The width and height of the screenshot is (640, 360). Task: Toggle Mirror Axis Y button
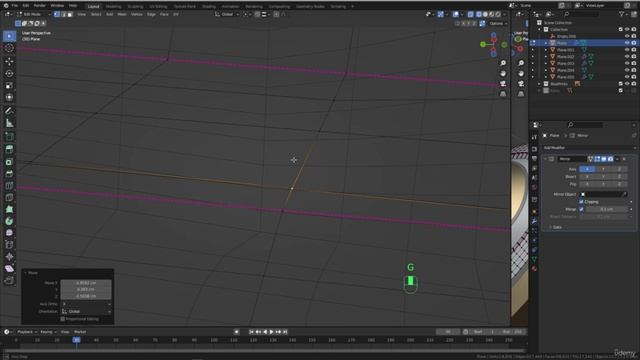click(x=603, y=169)
